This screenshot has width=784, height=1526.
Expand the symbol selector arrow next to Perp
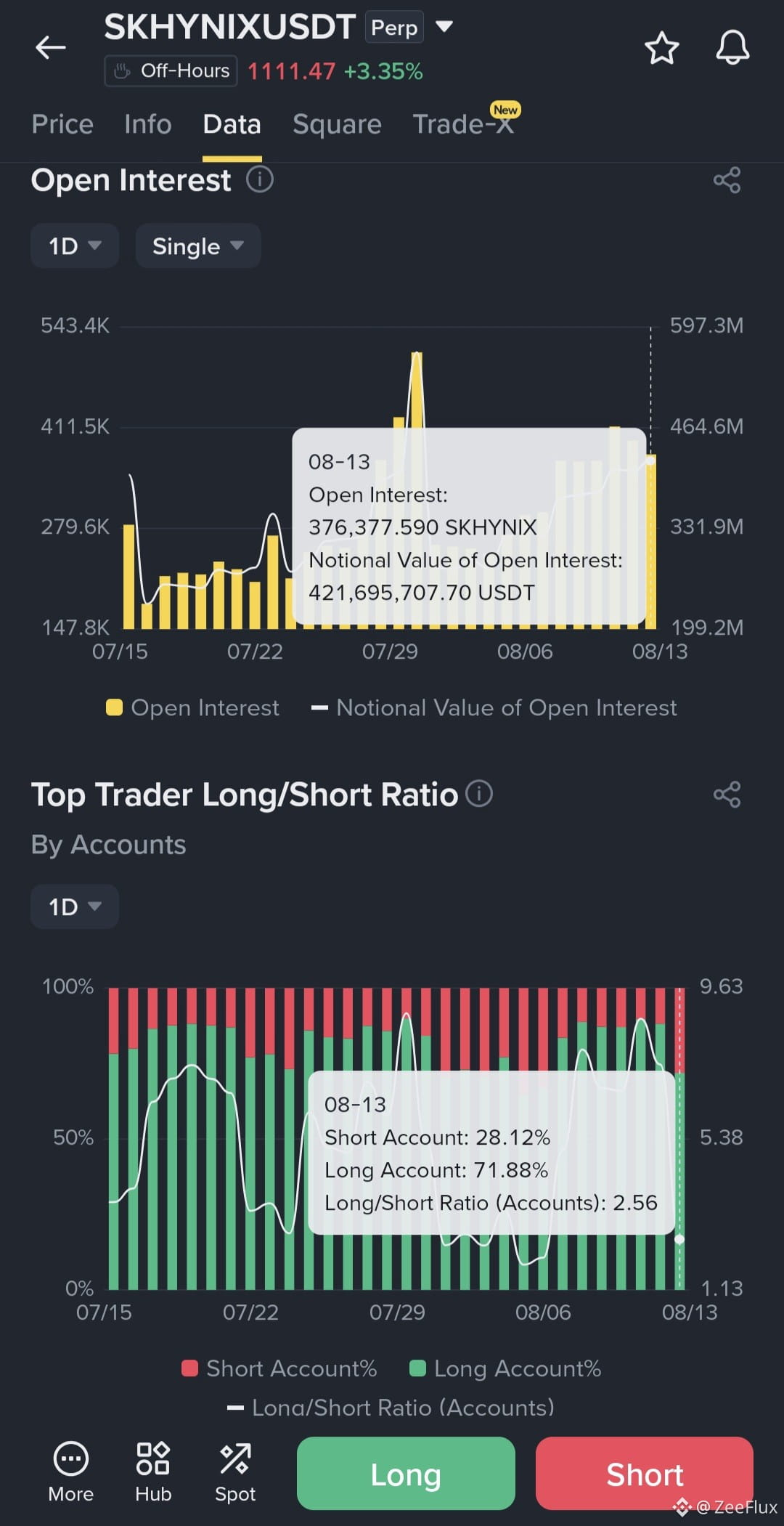(x=444, y=27)
